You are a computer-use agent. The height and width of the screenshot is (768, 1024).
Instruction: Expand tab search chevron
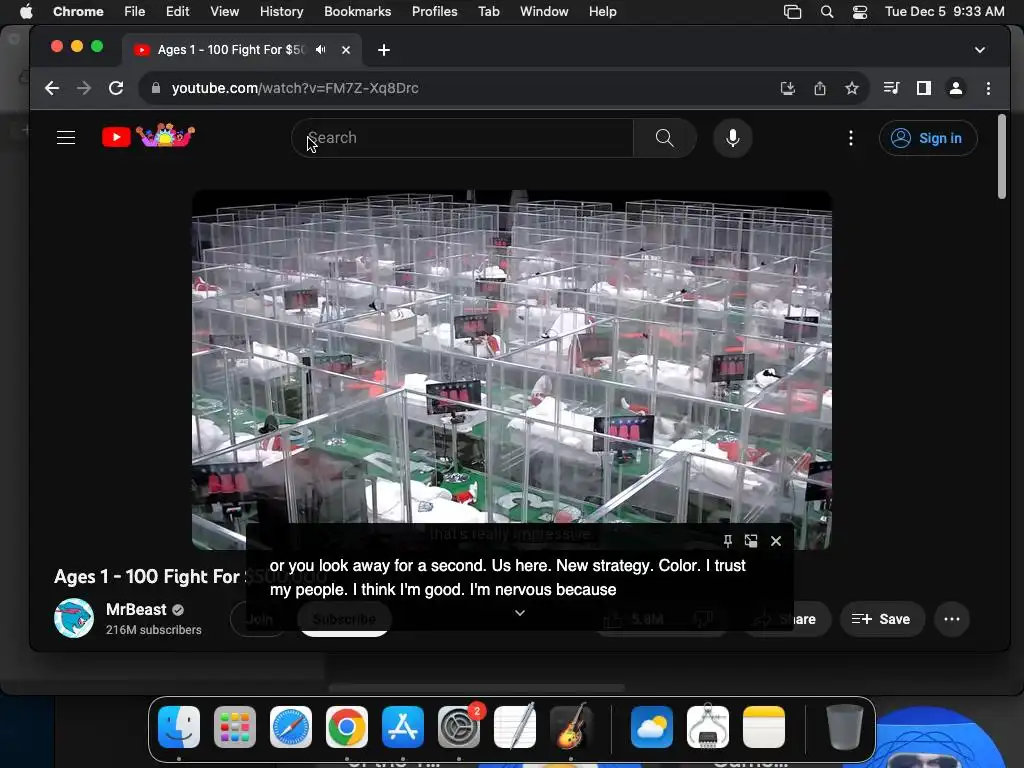click(980, 50)
